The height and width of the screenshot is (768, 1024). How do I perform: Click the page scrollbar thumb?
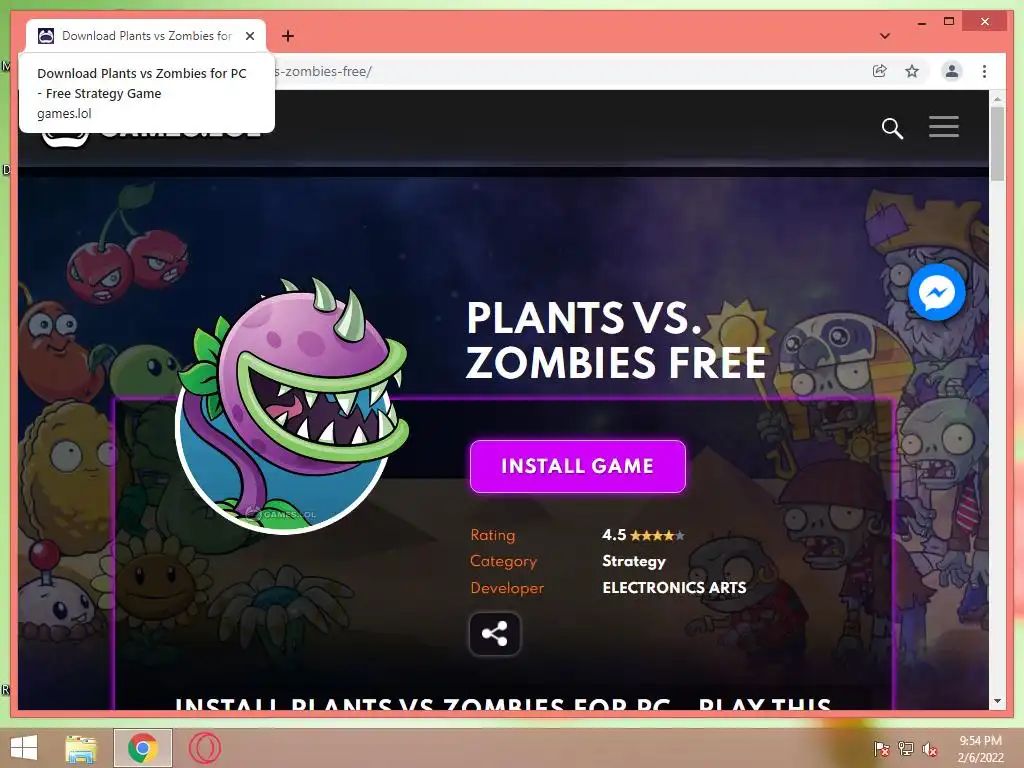click(x=997, y=143)
